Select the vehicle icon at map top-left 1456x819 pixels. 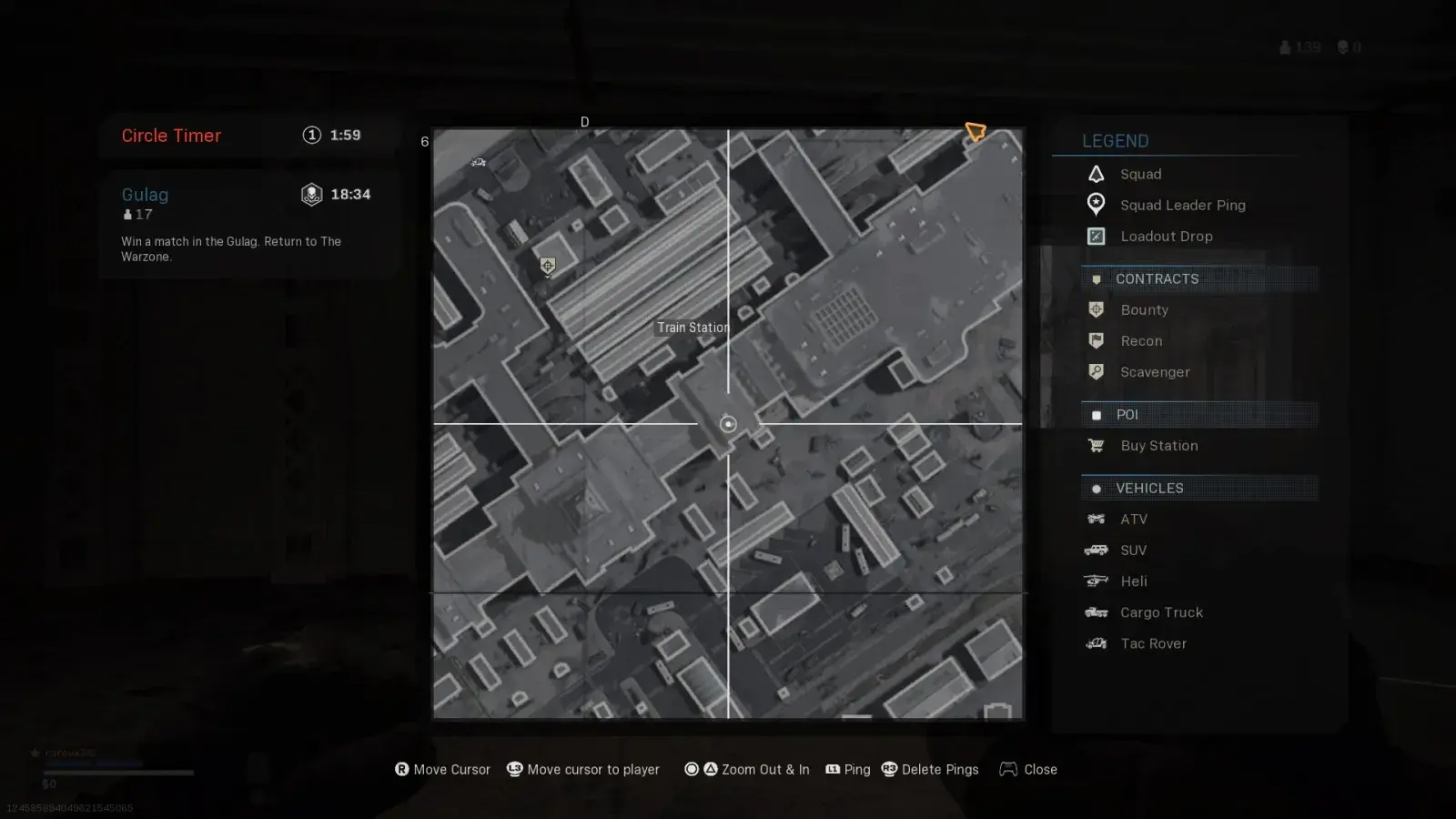[478, 163]
